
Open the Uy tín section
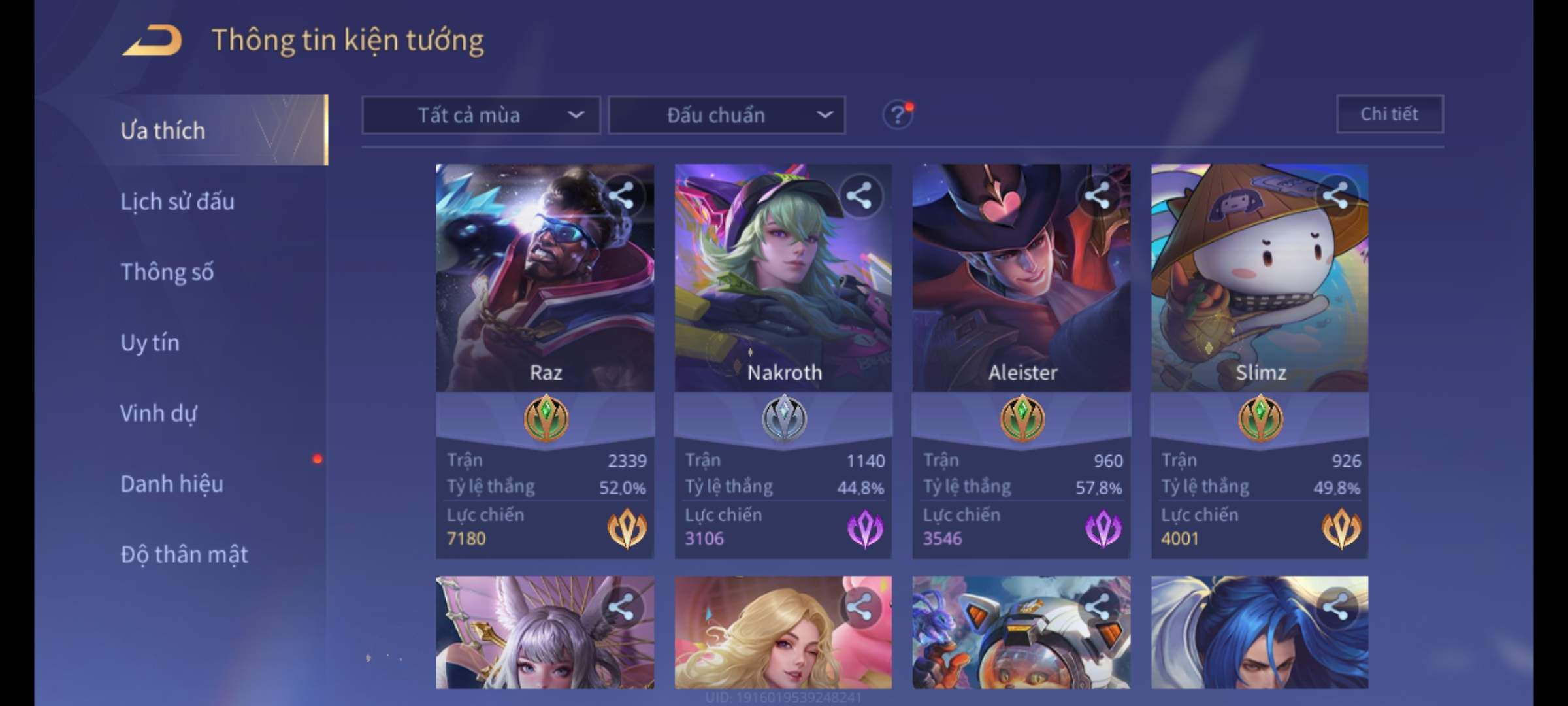tap(150, 343)
